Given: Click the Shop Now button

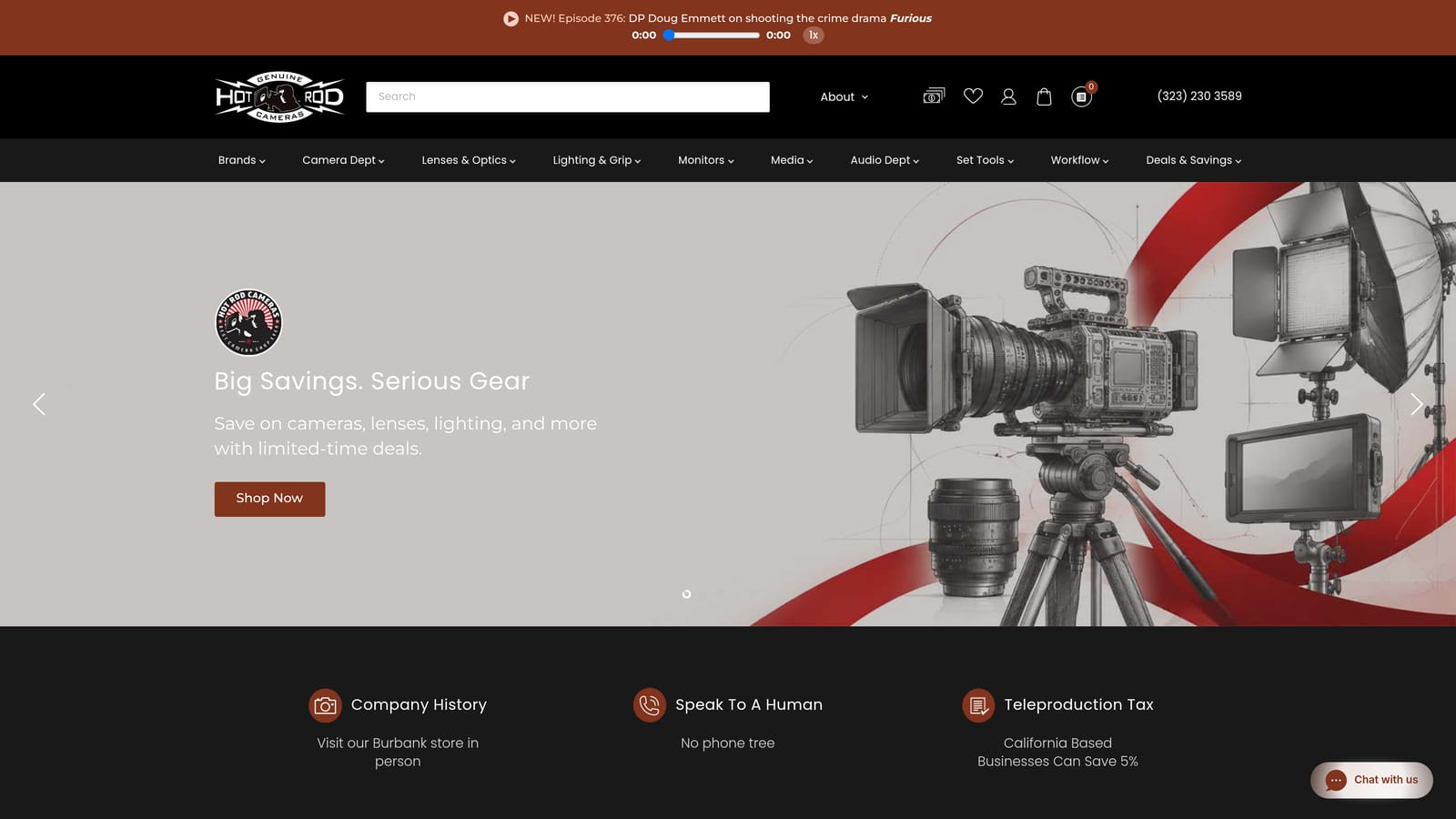Looking at the screenshot, I should (x=269, y=499).
